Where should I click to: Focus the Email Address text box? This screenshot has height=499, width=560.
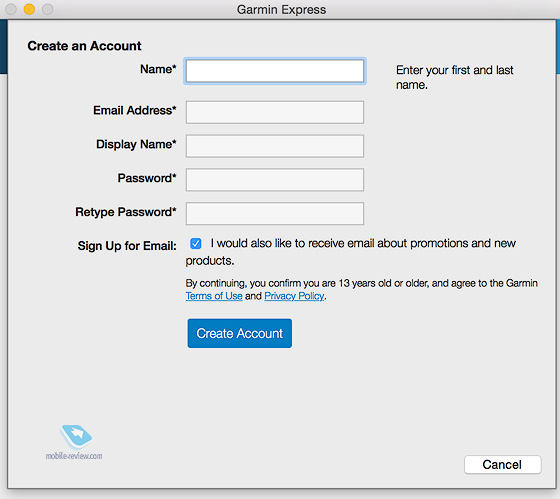click(275, 112)
